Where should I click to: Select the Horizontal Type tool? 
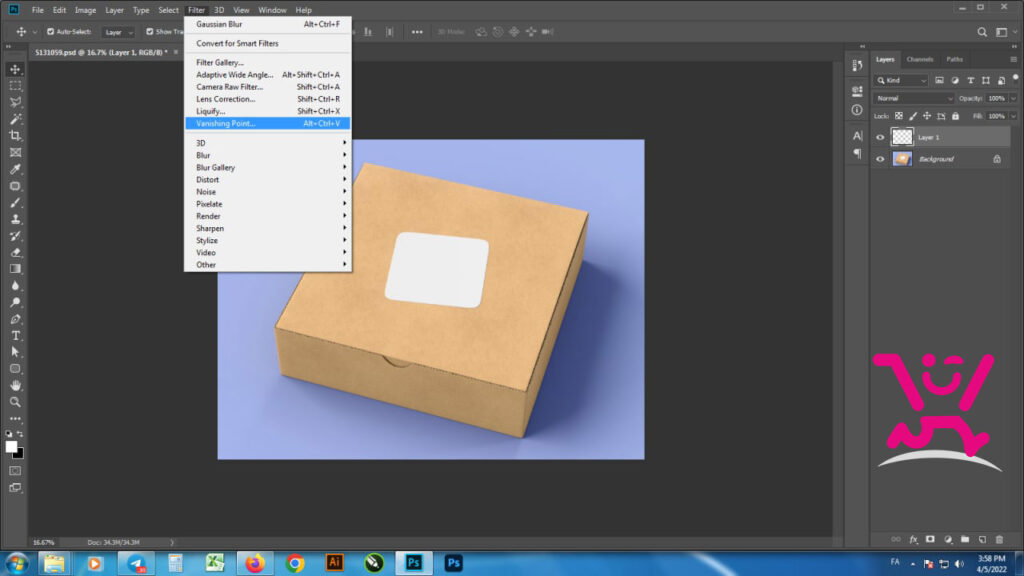pos(15,336)
